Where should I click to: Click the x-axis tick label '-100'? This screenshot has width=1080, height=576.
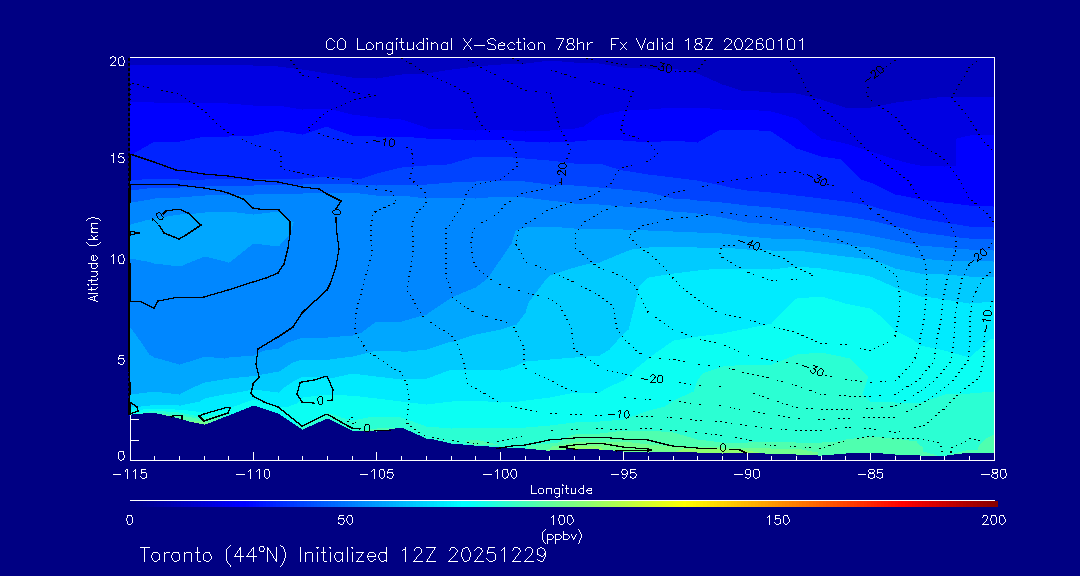point(500,474)
